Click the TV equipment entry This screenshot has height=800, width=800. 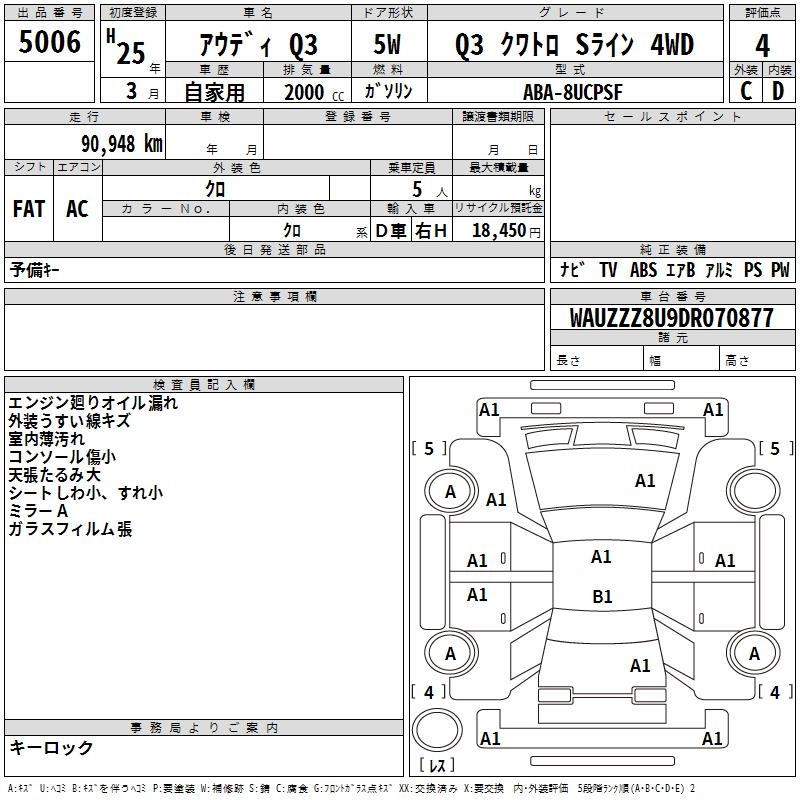(x=608, y=269)
